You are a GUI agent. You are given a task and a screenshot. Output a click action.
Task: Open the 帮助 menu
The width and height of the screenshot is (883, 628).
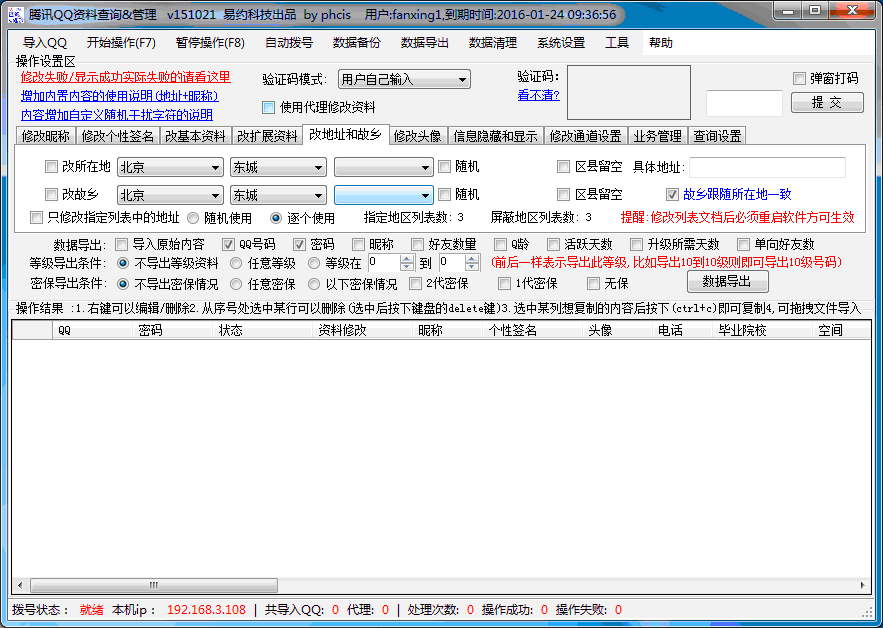point(661,43)
